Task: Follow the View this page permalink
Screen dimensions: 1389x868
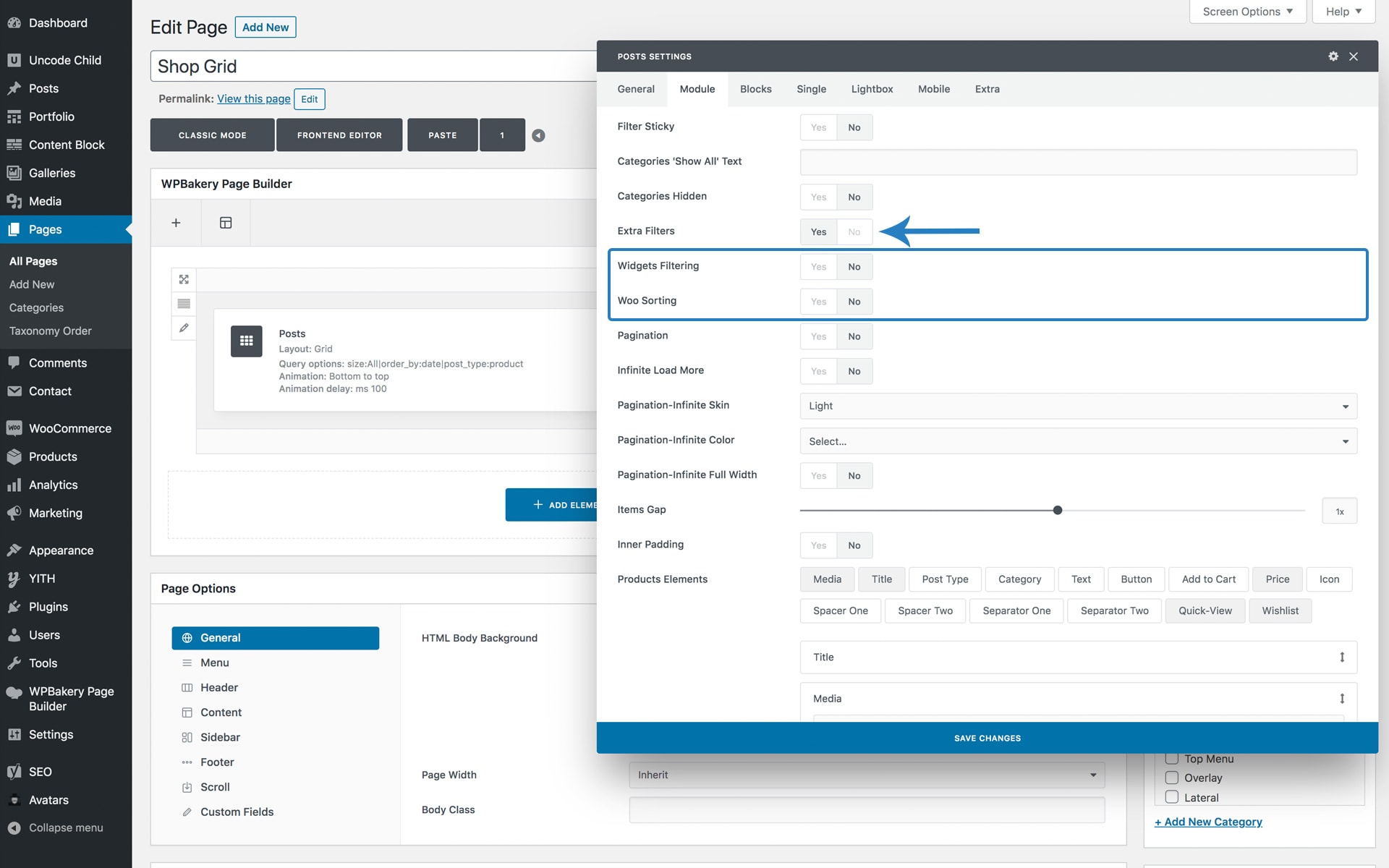Action: coord(253,99)
